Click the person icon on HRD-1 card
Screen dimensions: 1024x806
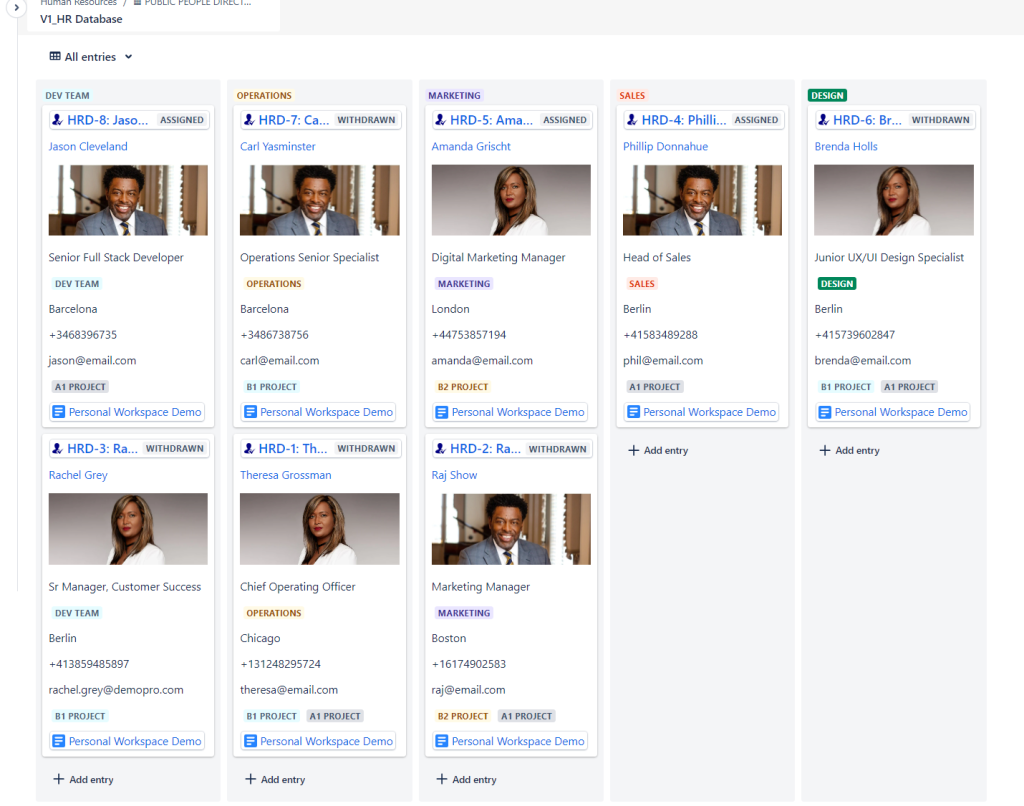(x=248, y=448)
